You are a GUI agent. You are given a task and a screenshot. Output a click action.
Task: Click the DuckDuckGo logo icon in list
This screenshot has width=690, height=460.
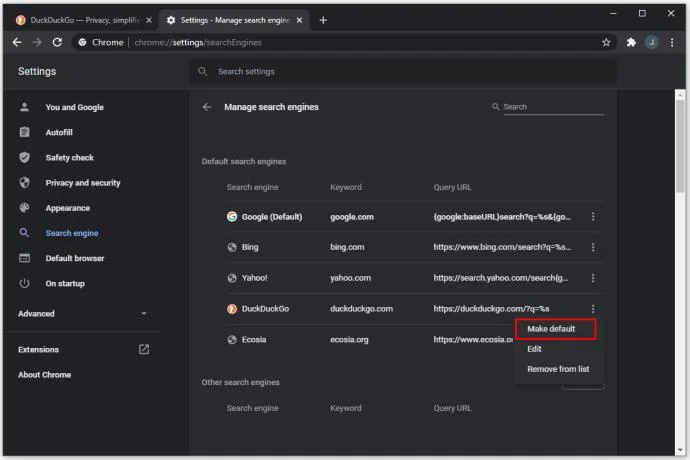[232, 309]
